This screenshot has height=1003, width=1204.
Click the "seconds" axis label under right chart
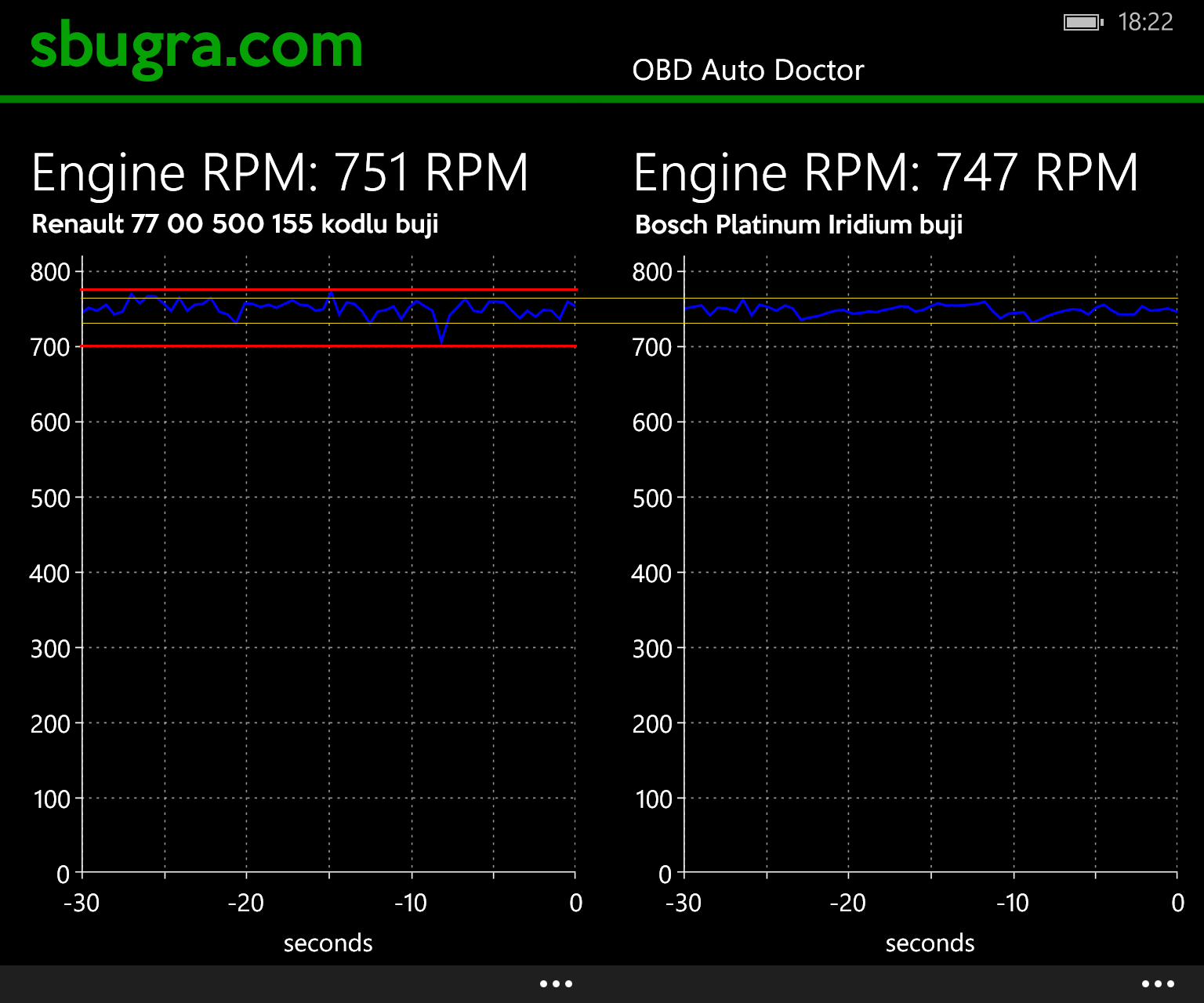[930, 943]
